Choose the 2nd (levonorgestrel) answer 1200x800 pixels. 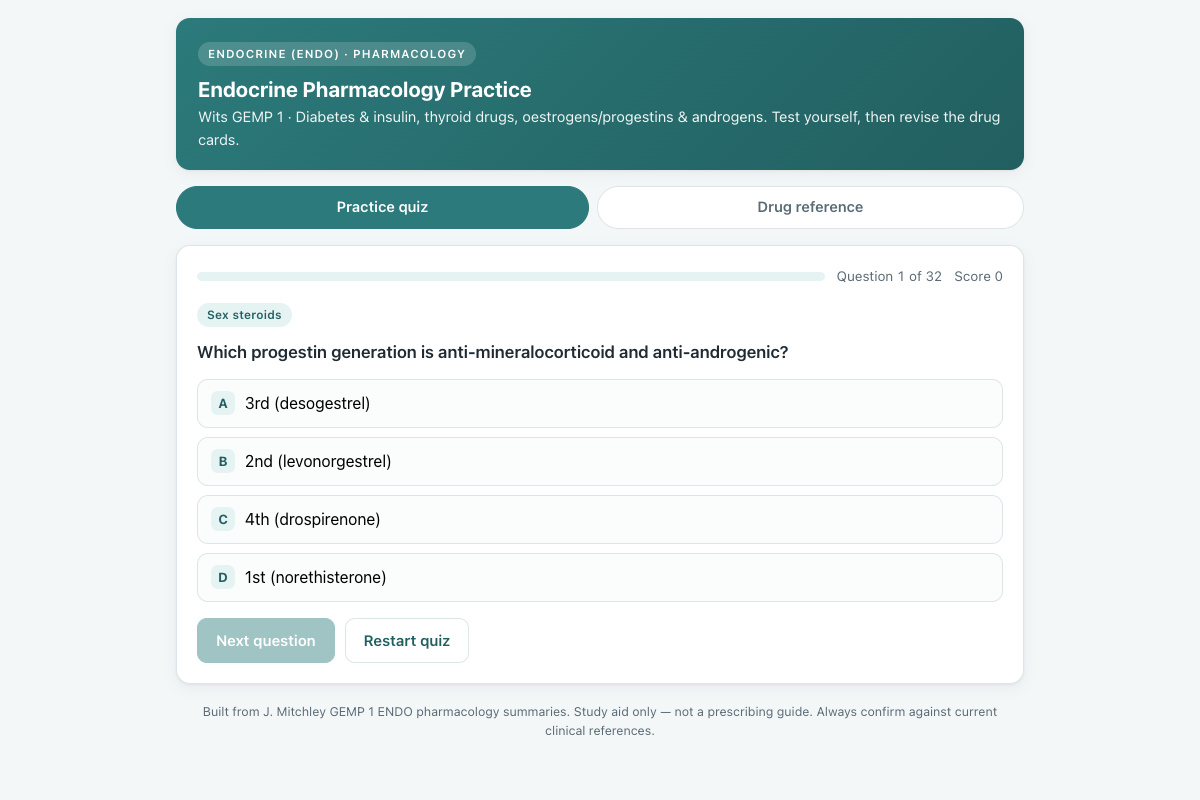(x=600, y=461)
